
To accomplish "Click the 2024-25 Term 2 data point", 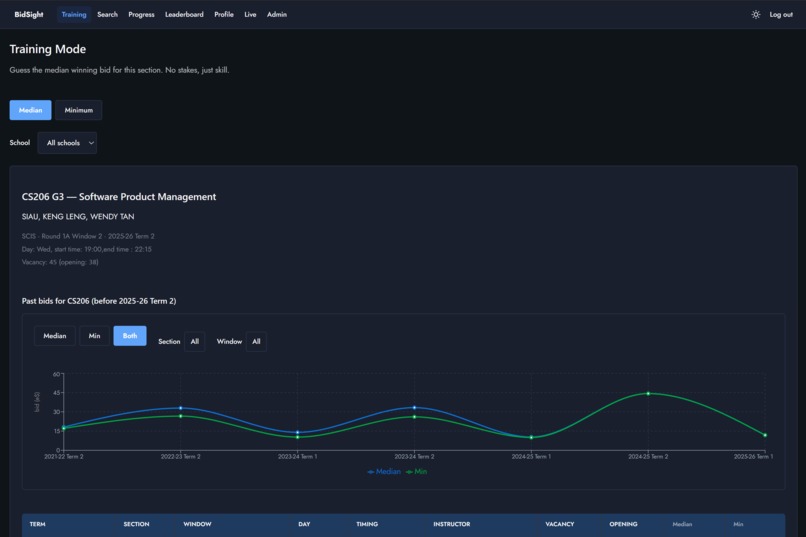I will pos(648,394).
